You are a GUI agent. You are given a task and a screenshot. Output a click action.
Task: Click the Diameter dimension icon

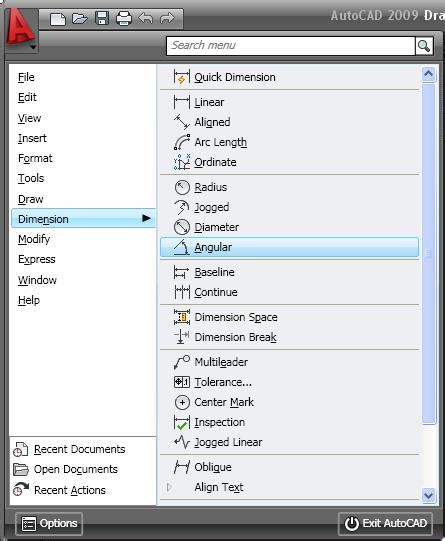pyautogui.click(x=182, y=227)
